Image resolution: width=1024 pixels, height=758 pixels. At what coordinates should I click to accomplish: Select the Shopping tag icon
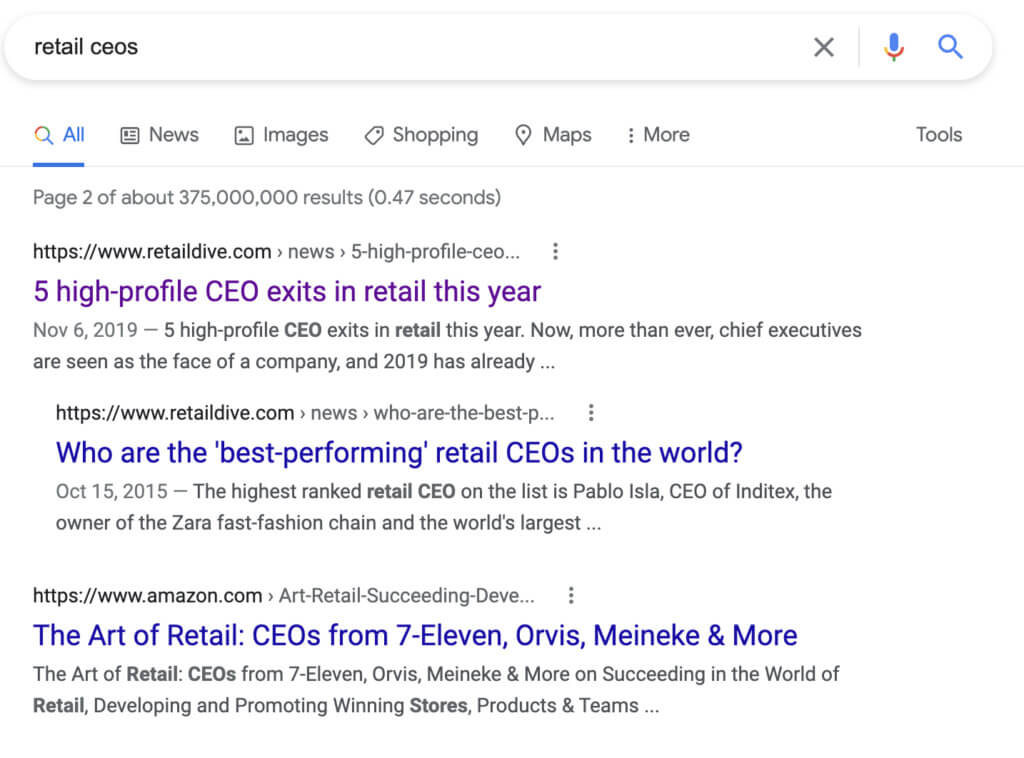click(x=374, y=134)
